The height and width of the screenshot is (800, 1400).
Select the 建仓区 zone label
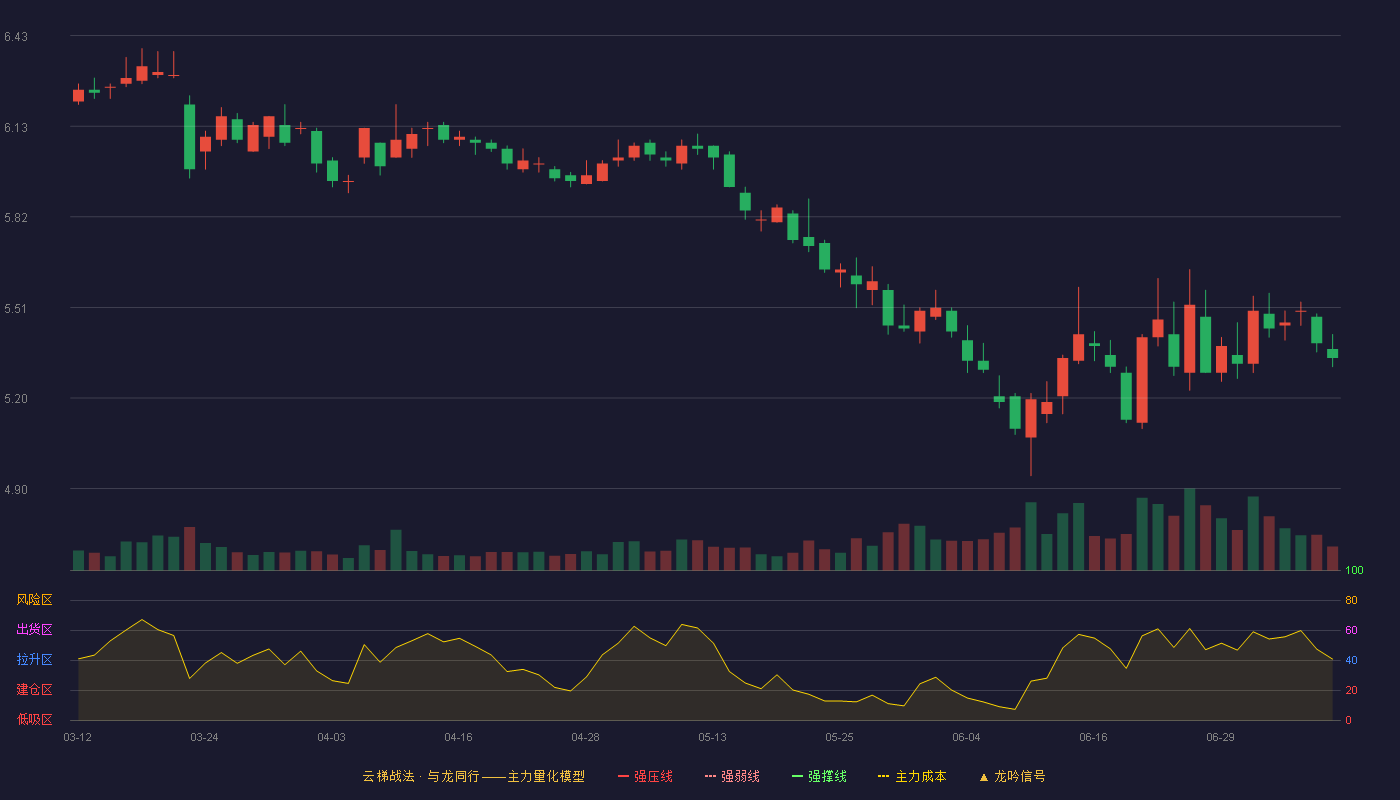pyautogui.click(x=34, y=690)
